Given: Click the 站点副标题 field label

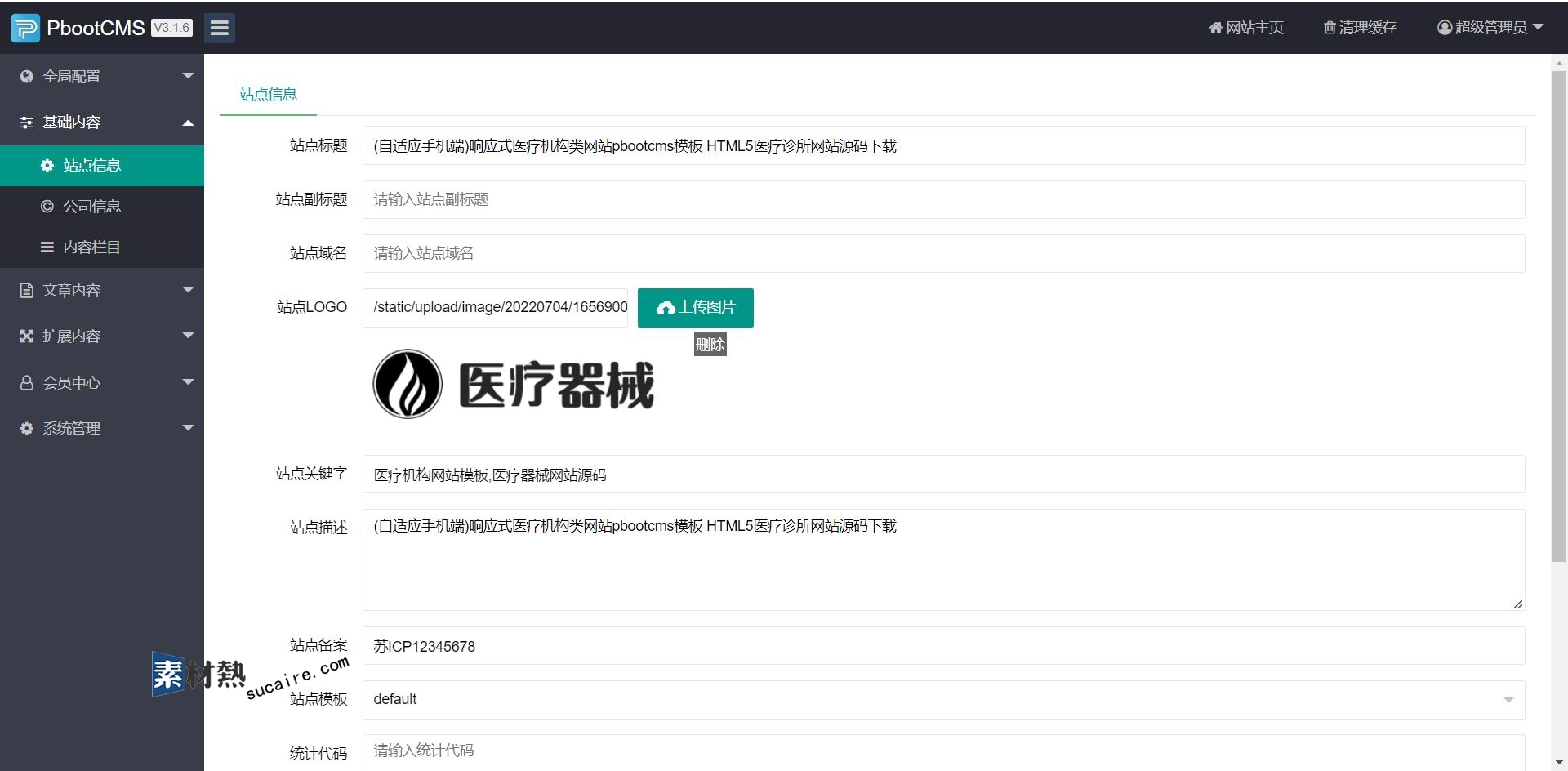Looking at the screenshot, I should tap(311, 199).
